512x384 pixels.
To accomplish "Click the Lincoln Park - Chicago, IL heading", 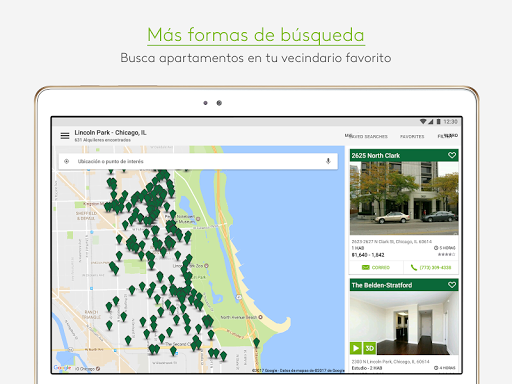I will [x=110, y=132].
